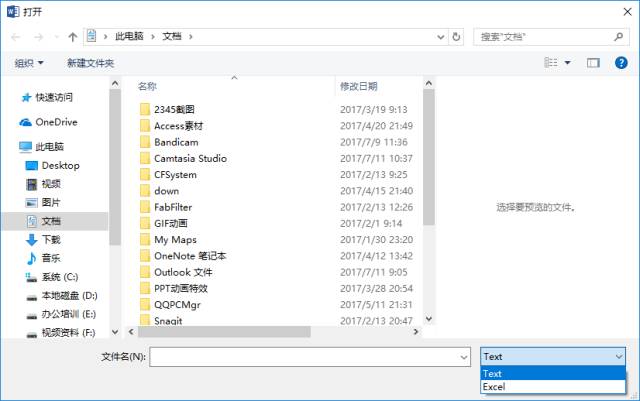This screenshot has height=401, width=640.
Task: Select the Access素材 folder icon
Action: coord(145,126)
